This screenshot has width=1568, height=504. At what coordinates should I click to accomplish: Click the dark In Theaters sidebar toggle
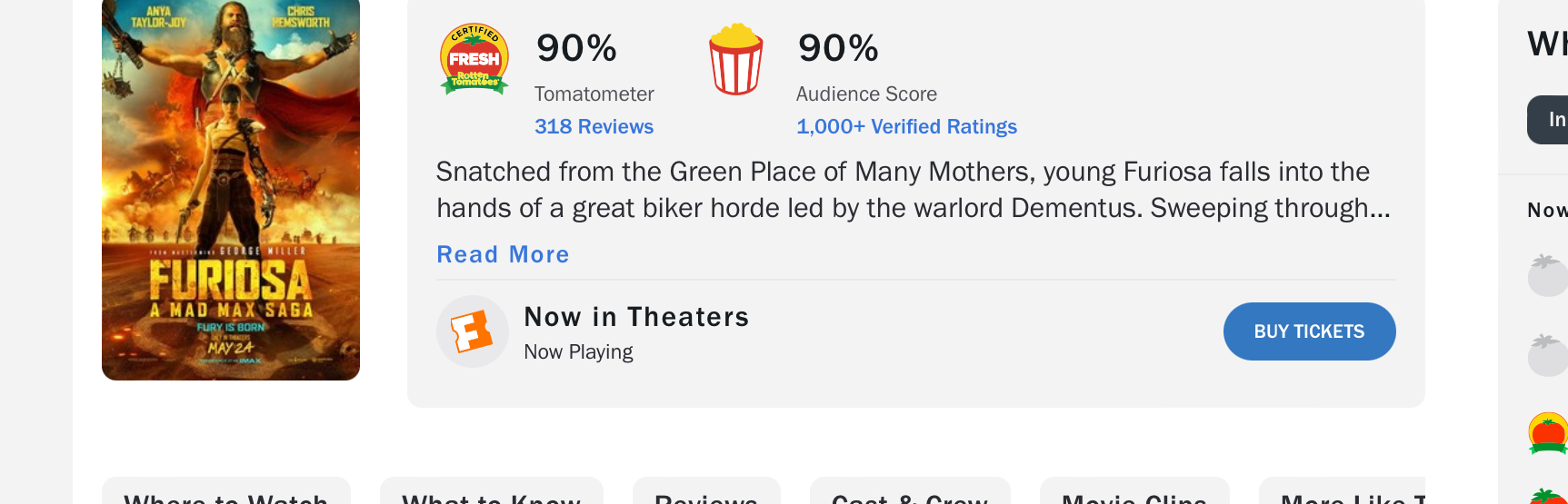coord(1549,120)
